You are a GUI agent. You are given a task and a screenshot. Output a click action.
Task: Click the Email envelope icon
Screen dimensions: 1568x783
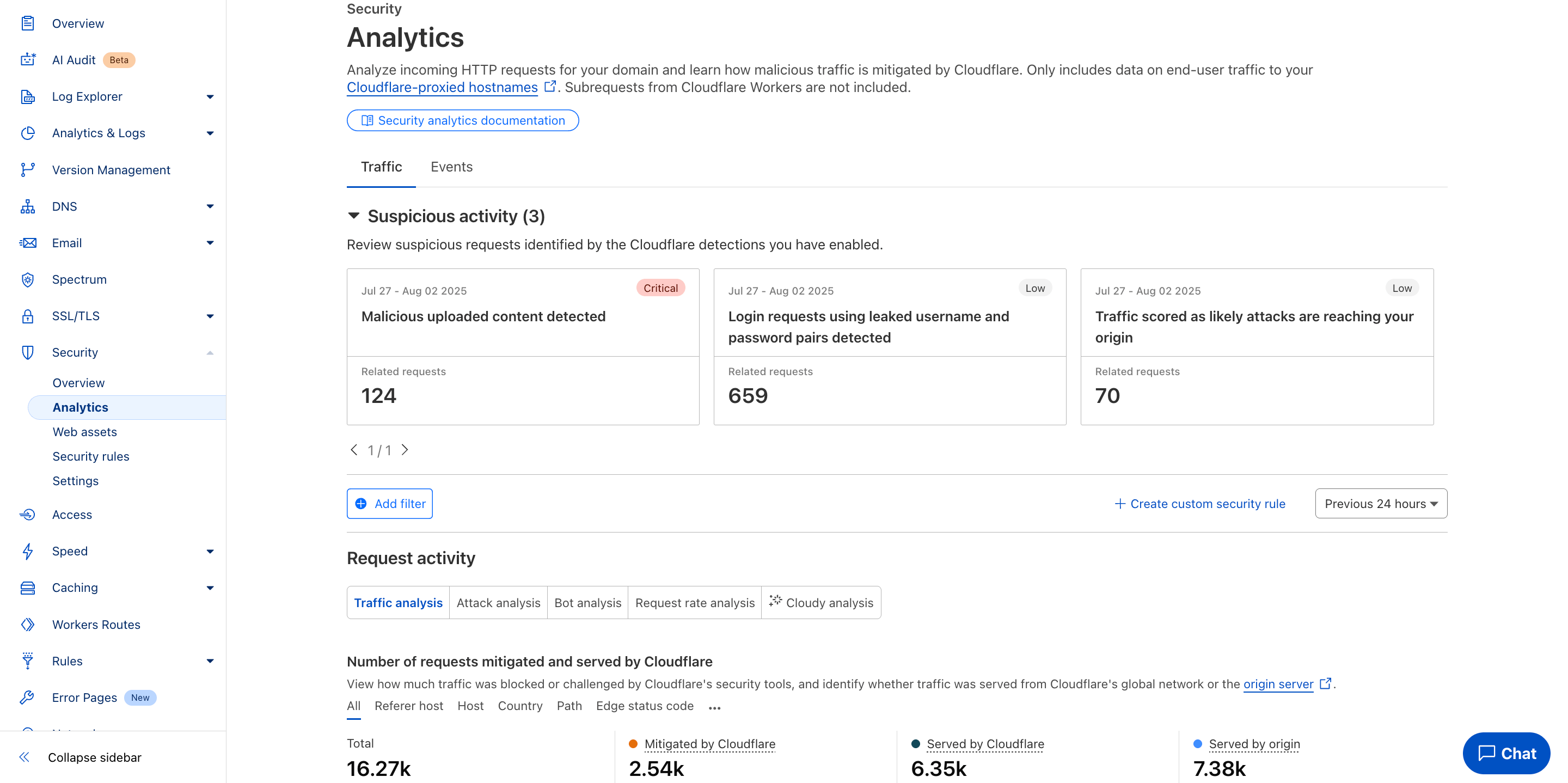pos(28,242)
